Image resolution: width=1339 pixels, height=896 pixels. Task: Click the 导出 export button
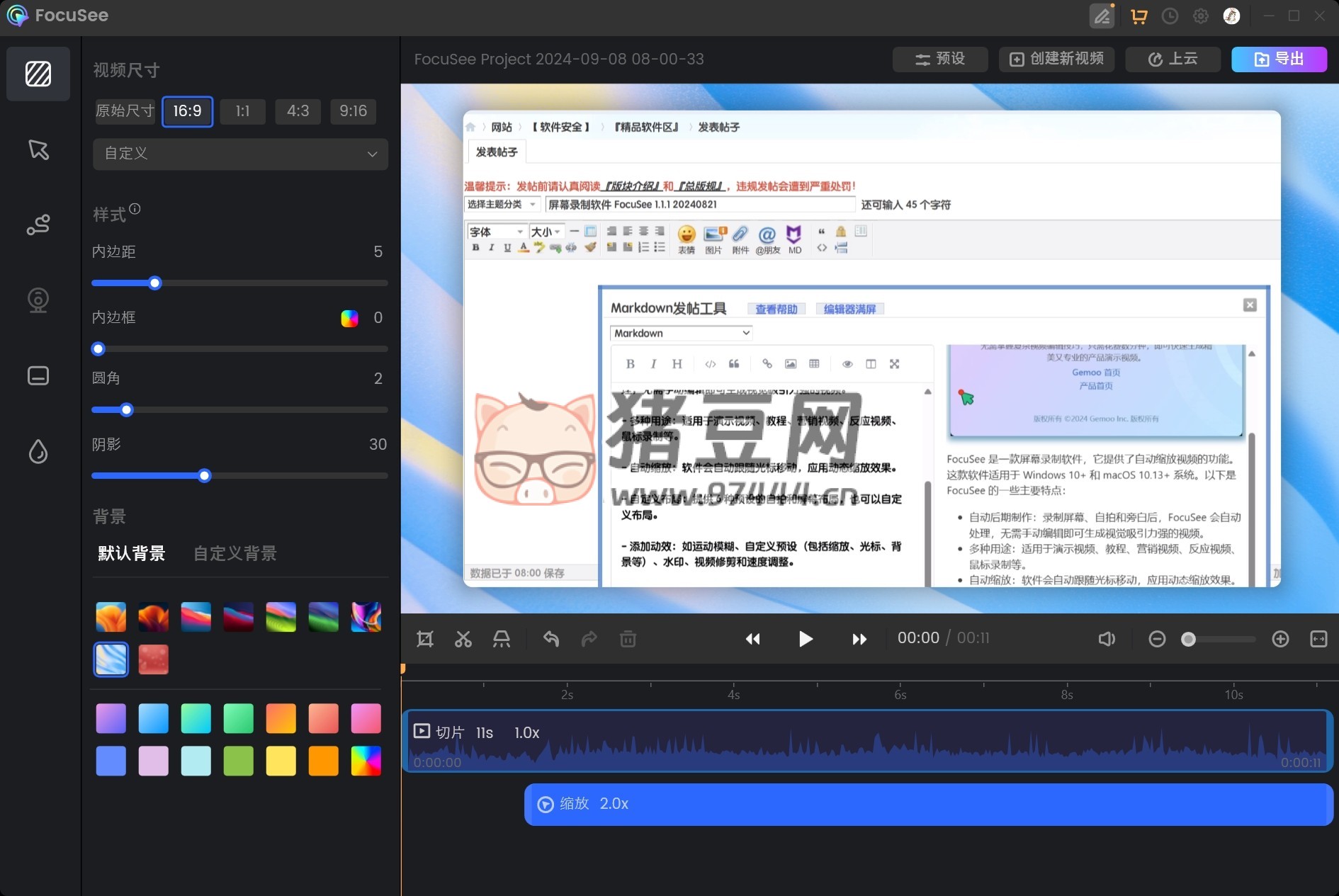[x=1279, y=59]
